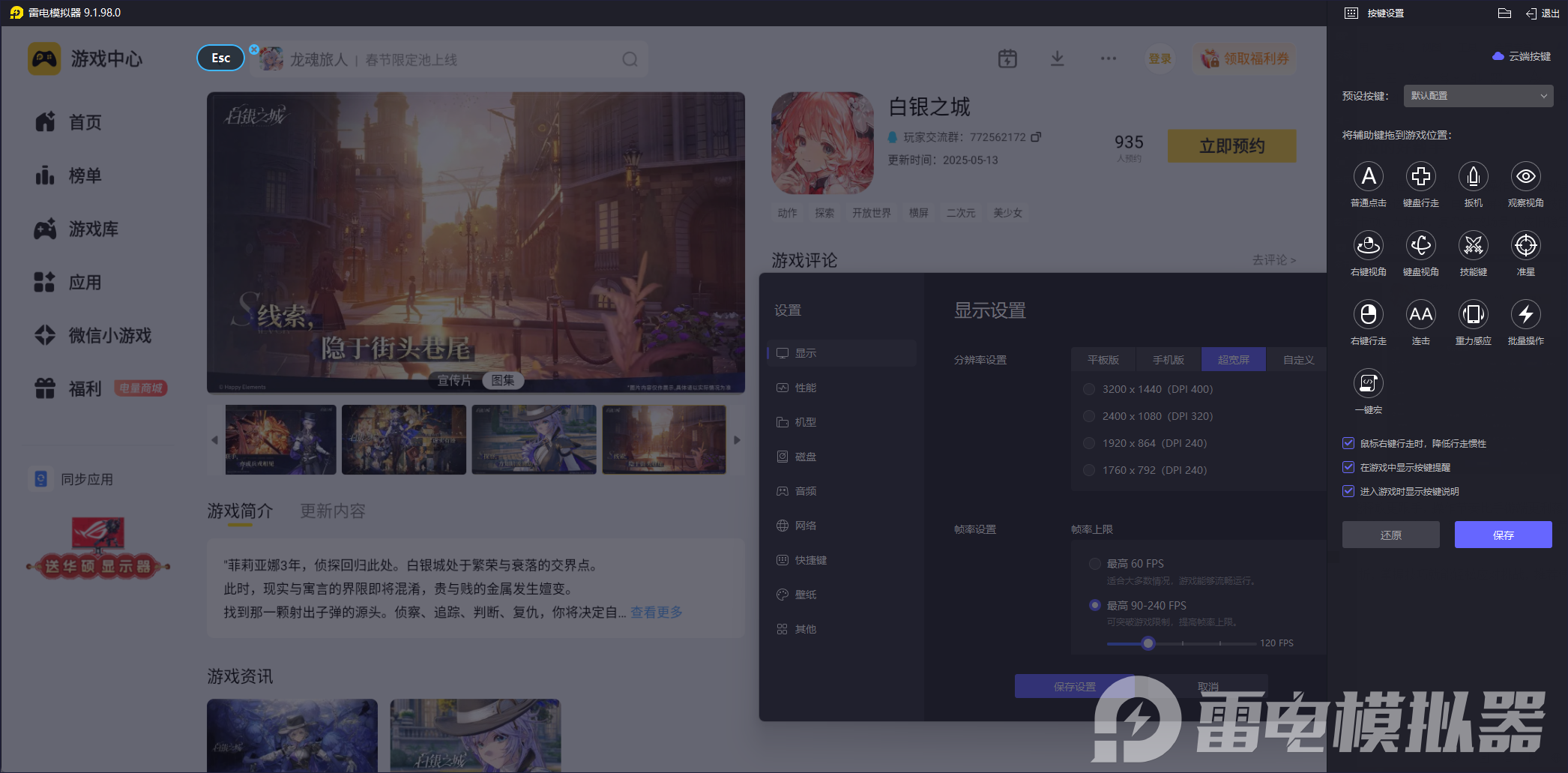Choose 最高 90-240 FPS frame rate limit
Viewport: 1568px width, 773px height.
click(1095, 605)
